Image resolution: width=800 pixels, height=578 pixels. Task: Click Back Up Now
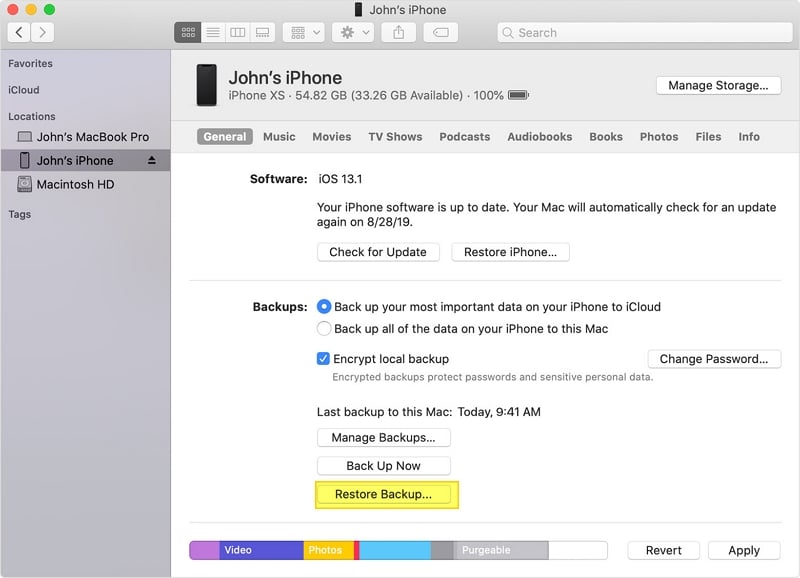point(383,465)
